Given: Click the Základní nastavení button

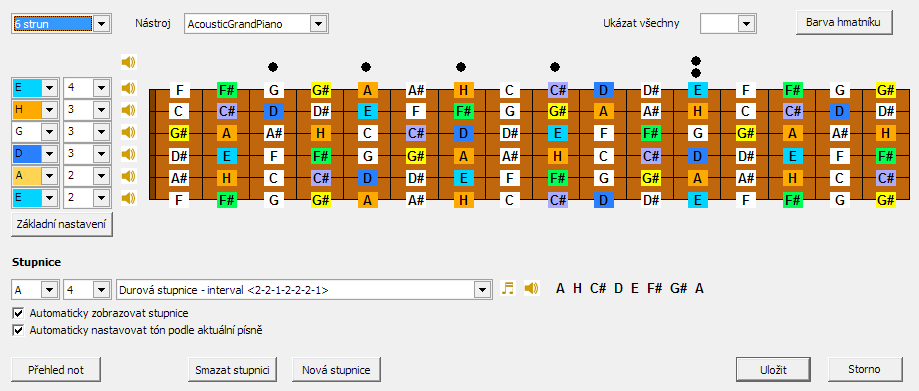Looking at the screenshot, I should pos(62,225).
